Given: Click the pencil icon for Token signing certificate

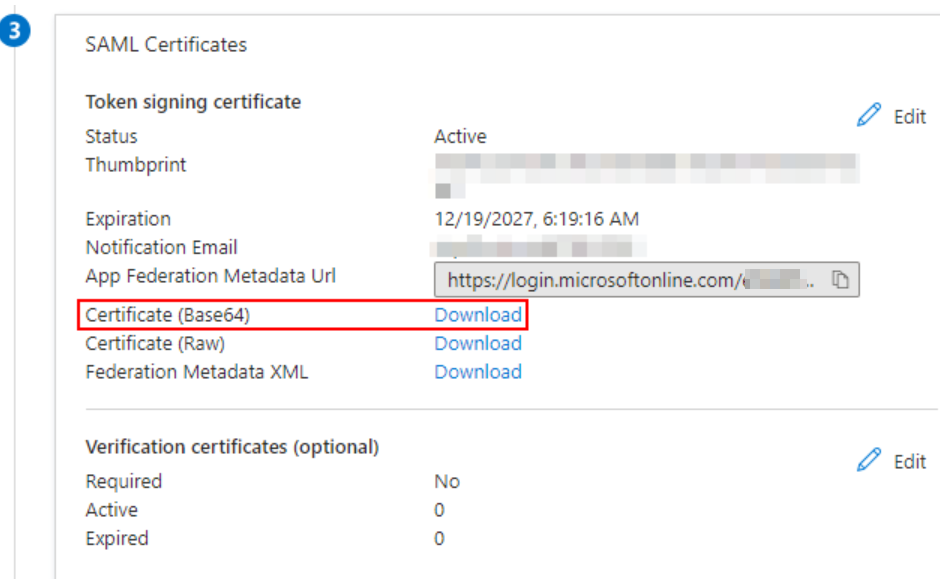Looking at the screenshot, I should point(869,116).
